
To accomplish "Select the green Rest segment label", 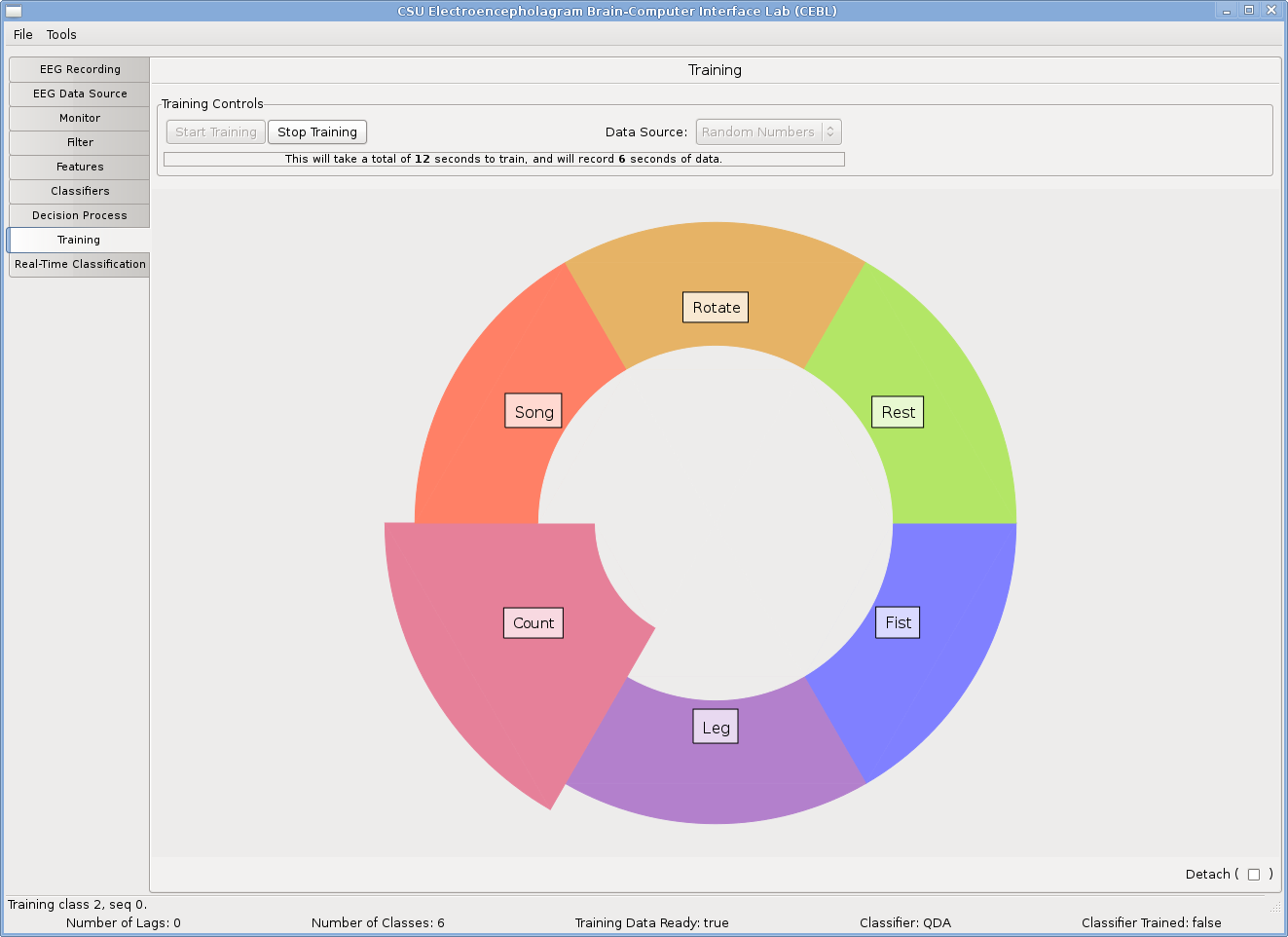I will coord(898,412).
